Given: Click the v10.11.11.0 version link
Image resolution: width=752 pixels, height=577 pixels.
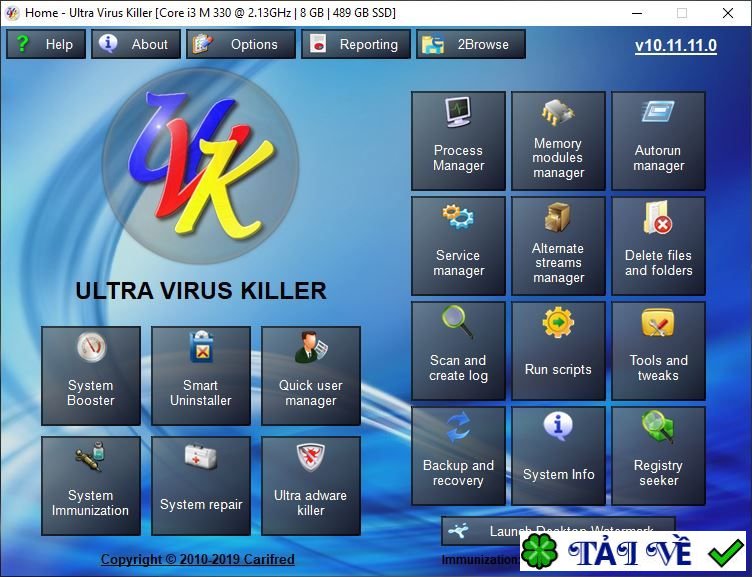Looking at the screenshot, I should point(676,46).
